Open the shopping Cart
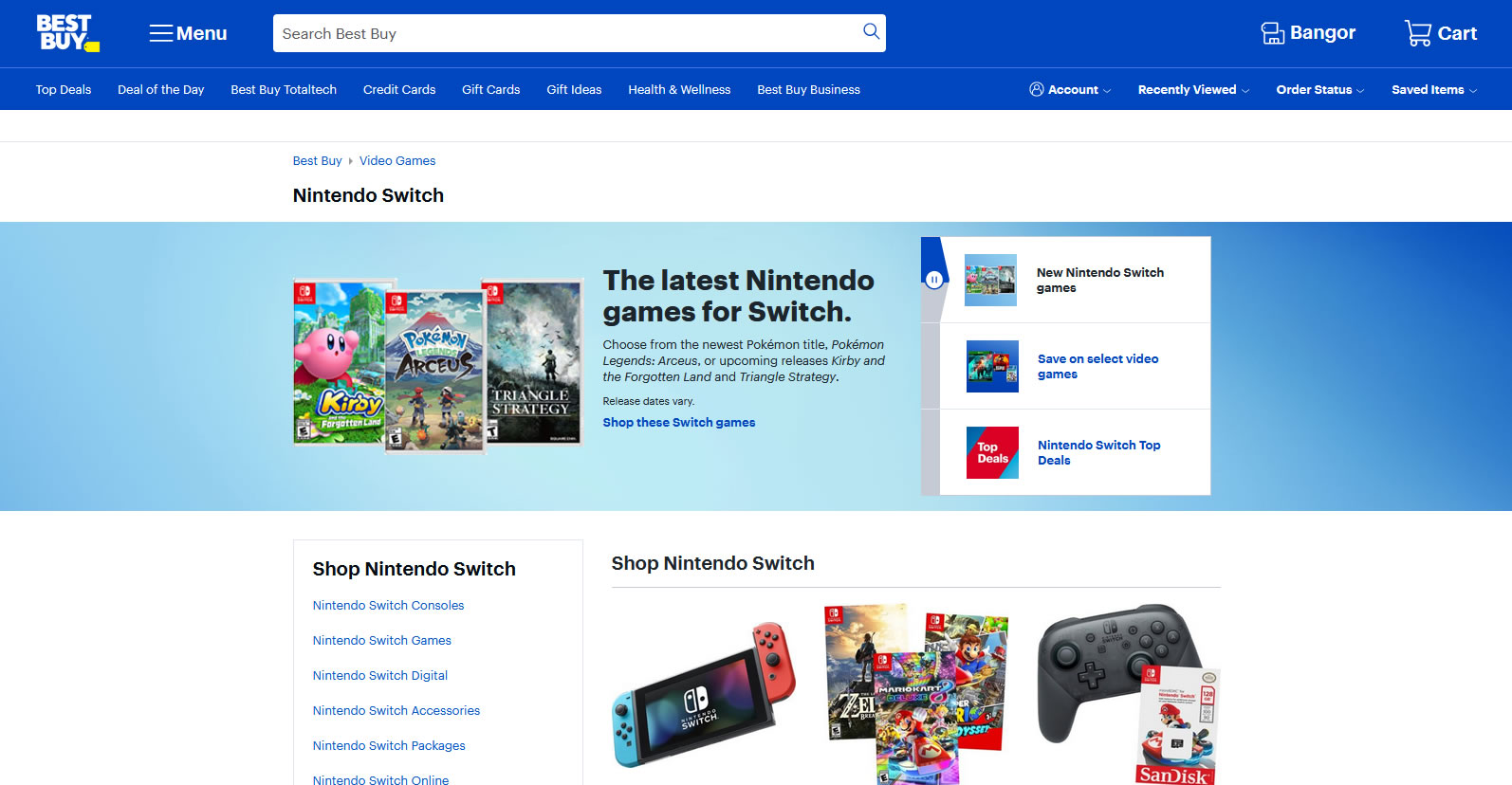 [1441, 33]
